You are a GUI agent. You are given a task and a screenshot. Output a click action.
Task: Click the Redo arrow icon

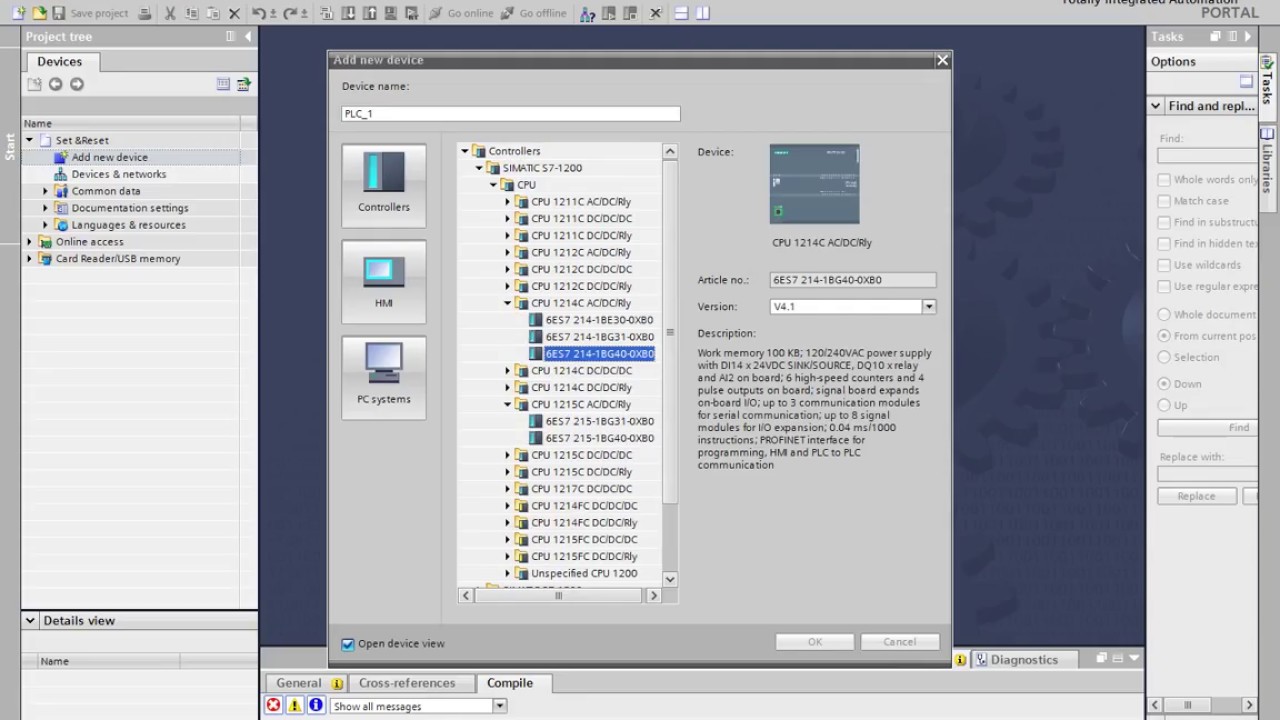click(x=289, y=13)
